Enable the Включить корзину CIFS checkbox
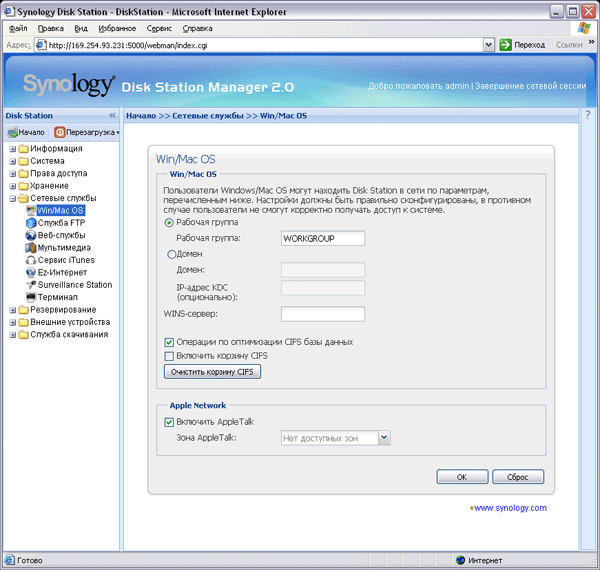 pos(169,356)
